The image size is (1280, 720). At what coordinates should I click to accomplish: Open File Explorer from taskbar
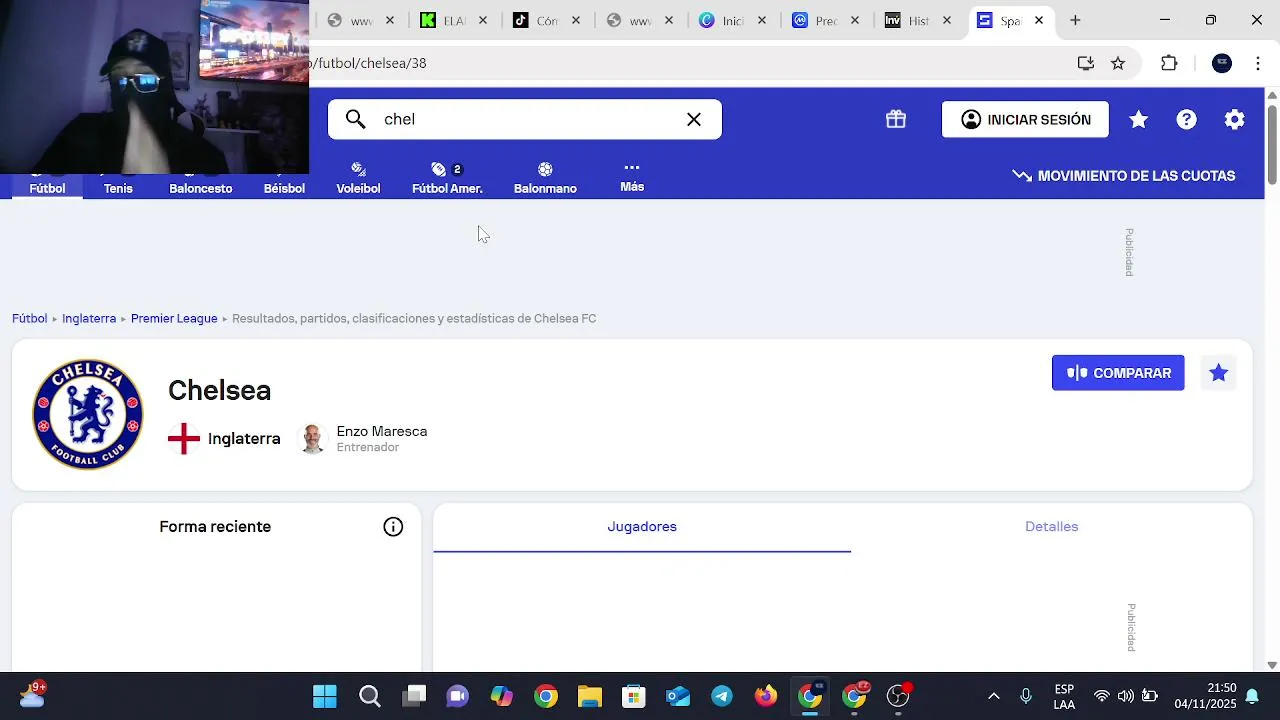(x=590, y=696)
